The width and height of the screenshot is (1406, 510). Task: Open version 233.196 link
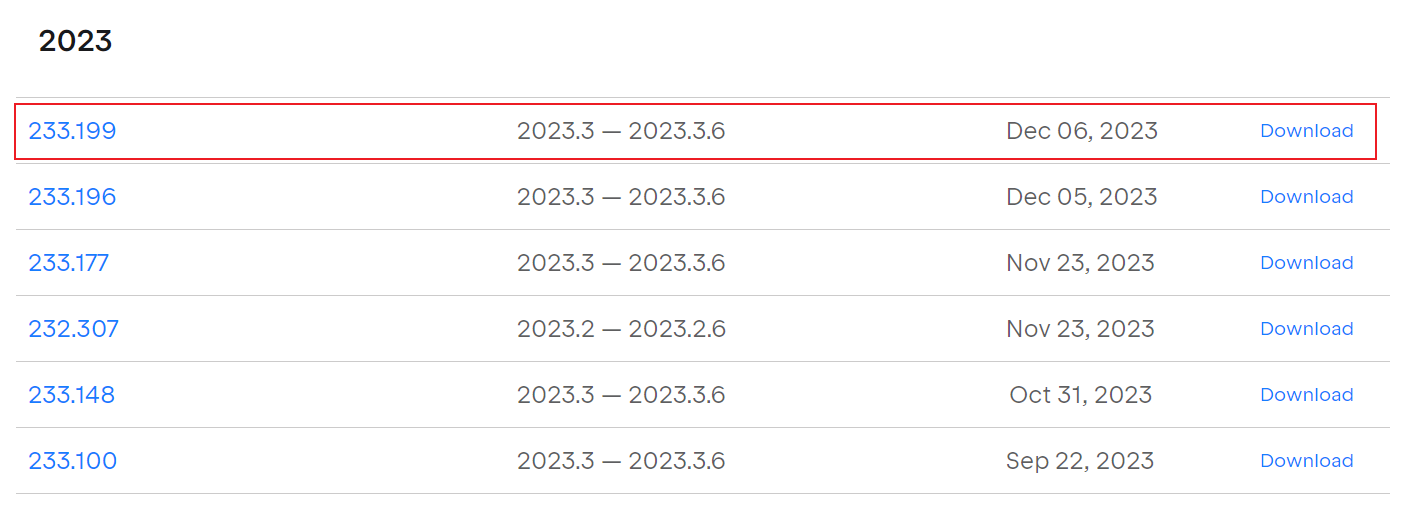point(72,197)
